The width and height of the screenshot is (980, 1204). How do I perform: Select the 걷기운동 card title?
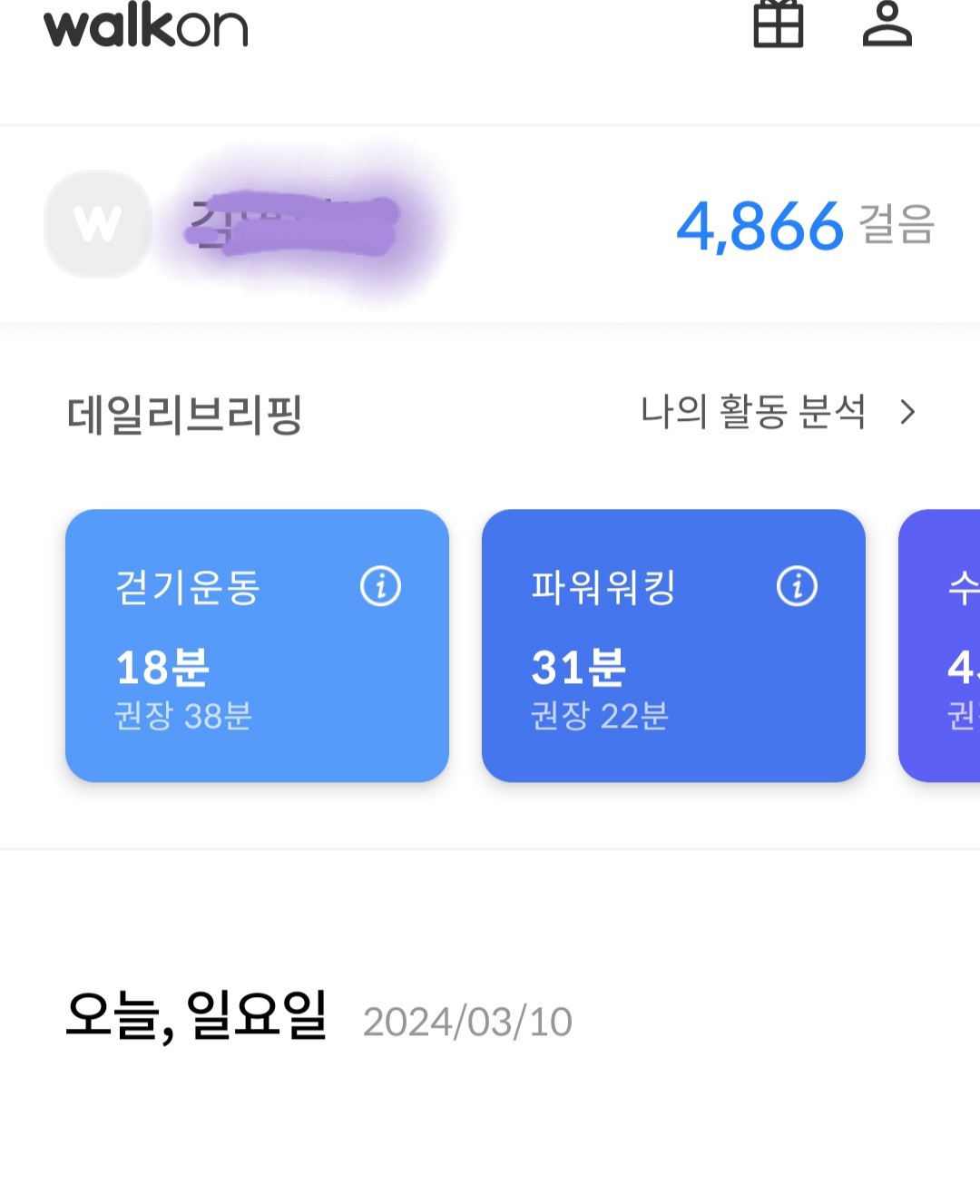[188, 587]
